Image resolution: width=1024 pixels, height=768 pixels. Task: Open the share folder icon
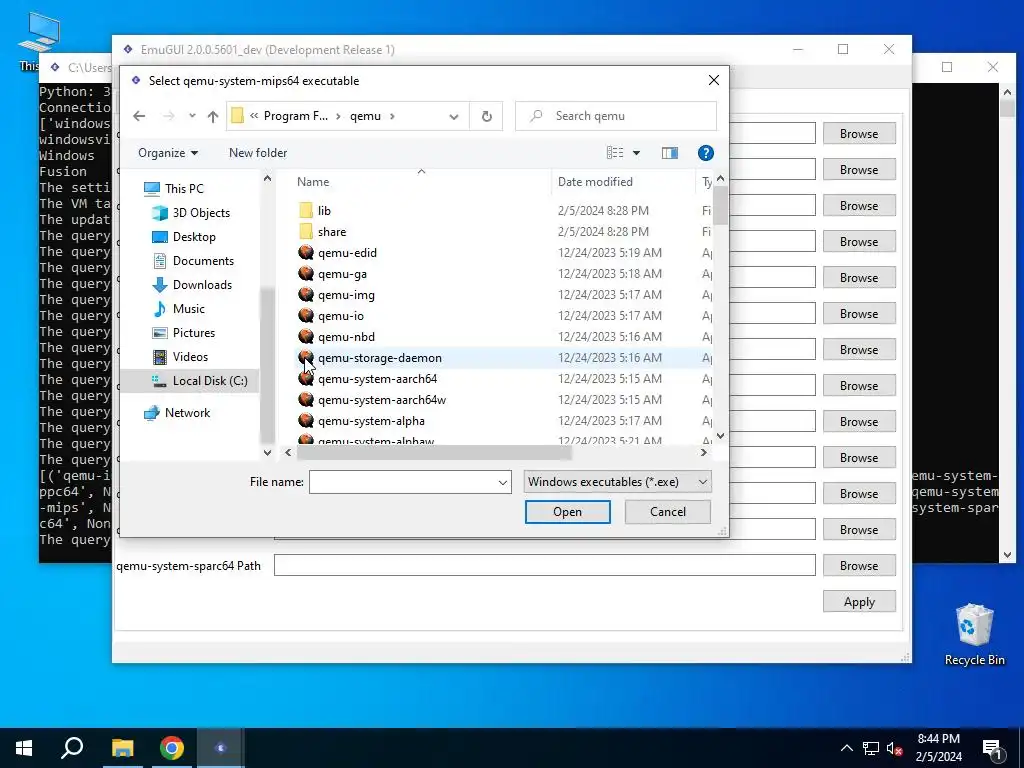pos(306,232)
